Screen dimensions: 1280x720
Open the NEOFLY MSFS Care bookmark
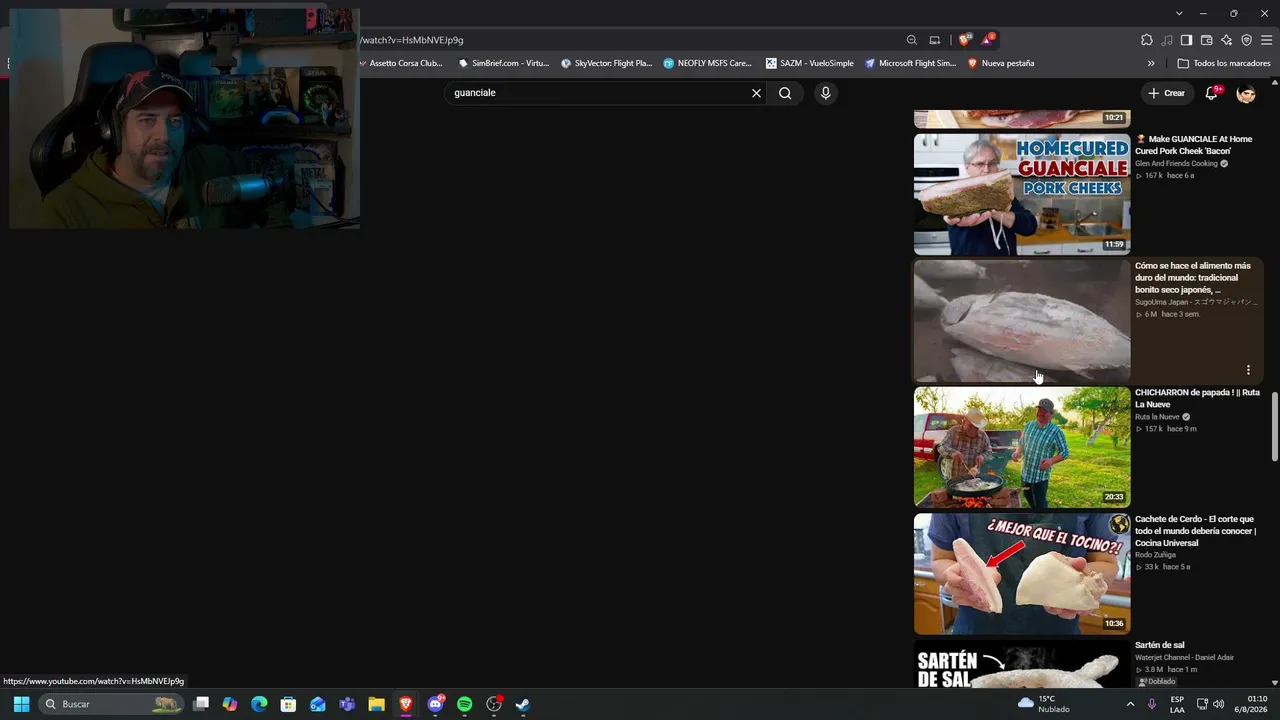click(708, 63)
